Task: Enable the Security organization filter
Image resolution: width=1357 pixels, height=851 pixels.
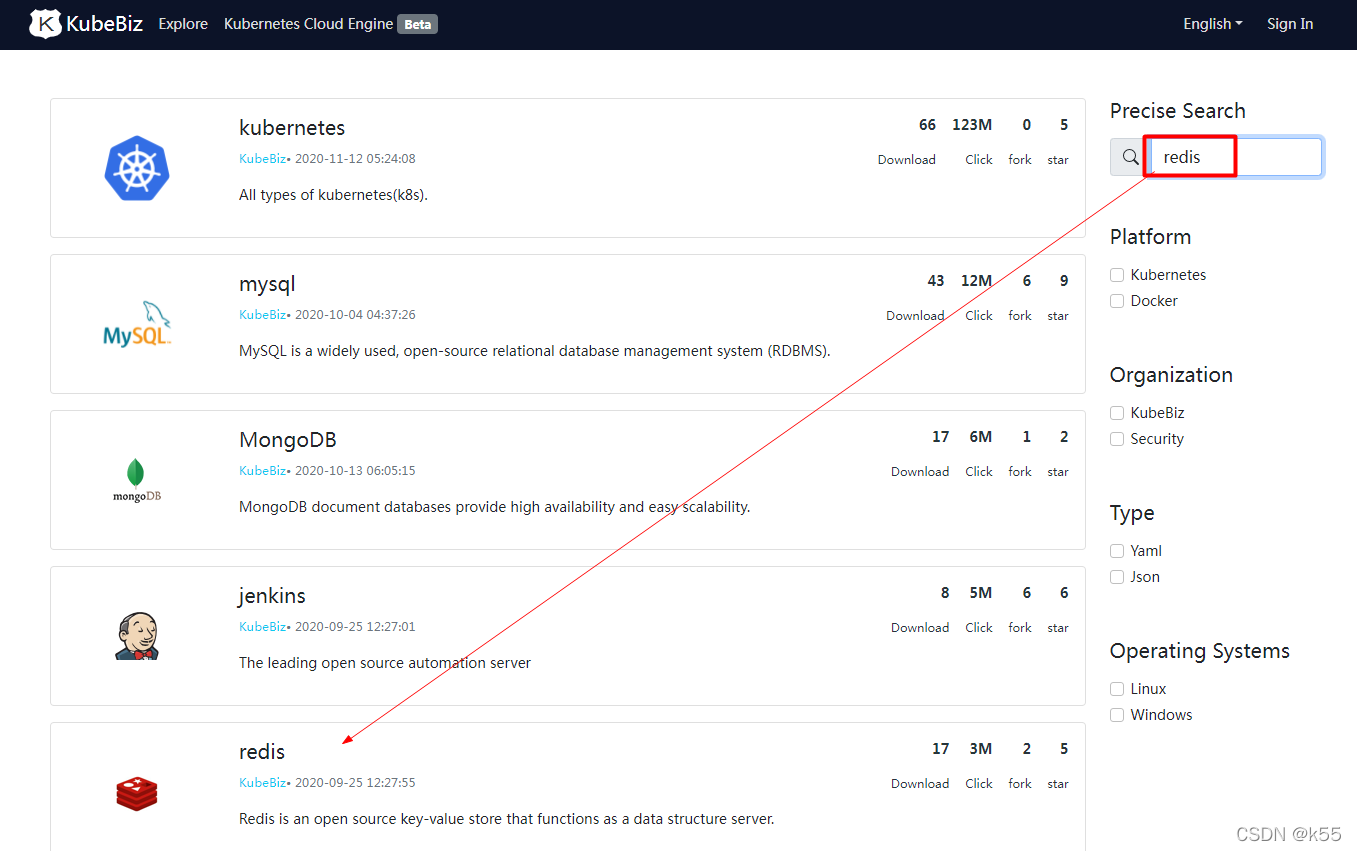Action: 1117,439
